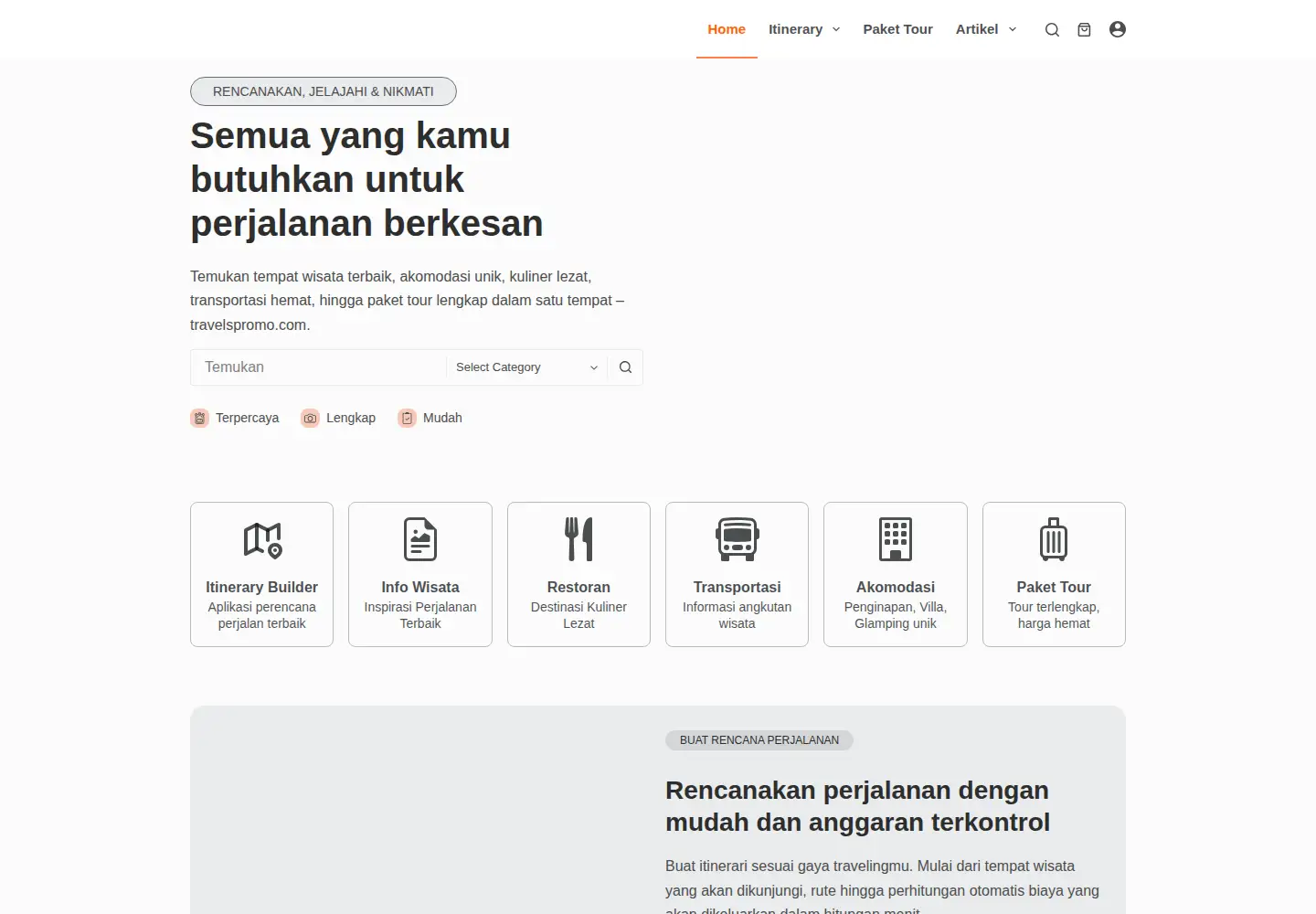1316x914 pixels.
Task: Click 'Inspirasi Perjalanan Terbaik' description
Action: [420, 615]
